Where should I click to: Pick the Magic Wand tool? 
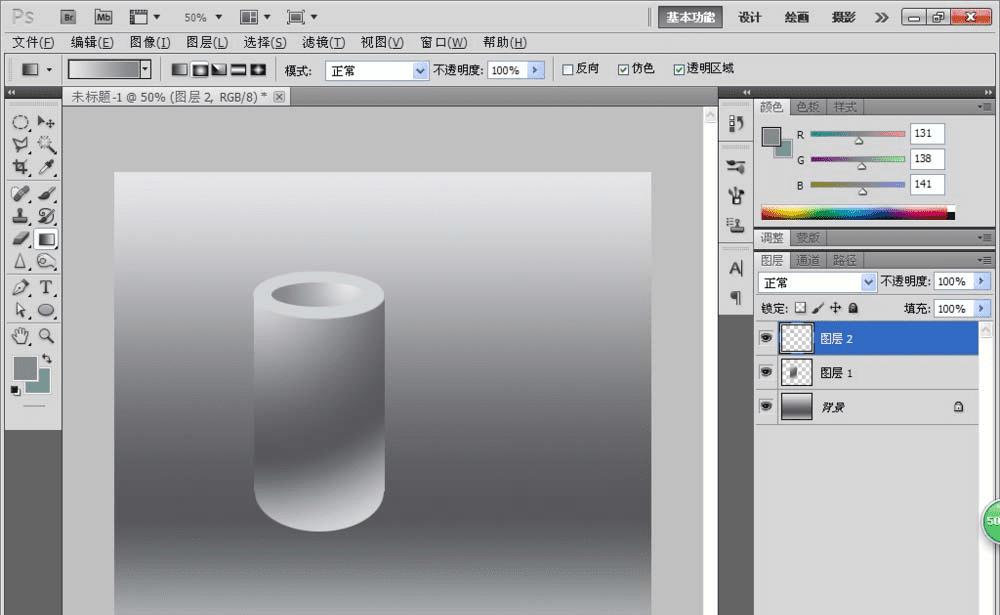(46, 145)
